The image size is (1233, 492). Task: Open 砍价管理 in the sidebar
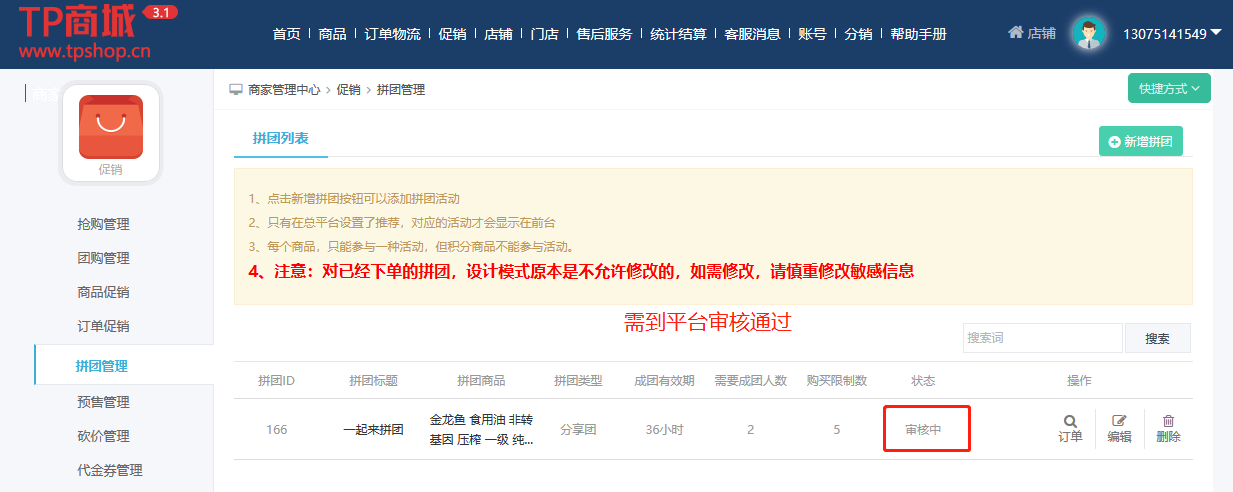click(103, 436)
